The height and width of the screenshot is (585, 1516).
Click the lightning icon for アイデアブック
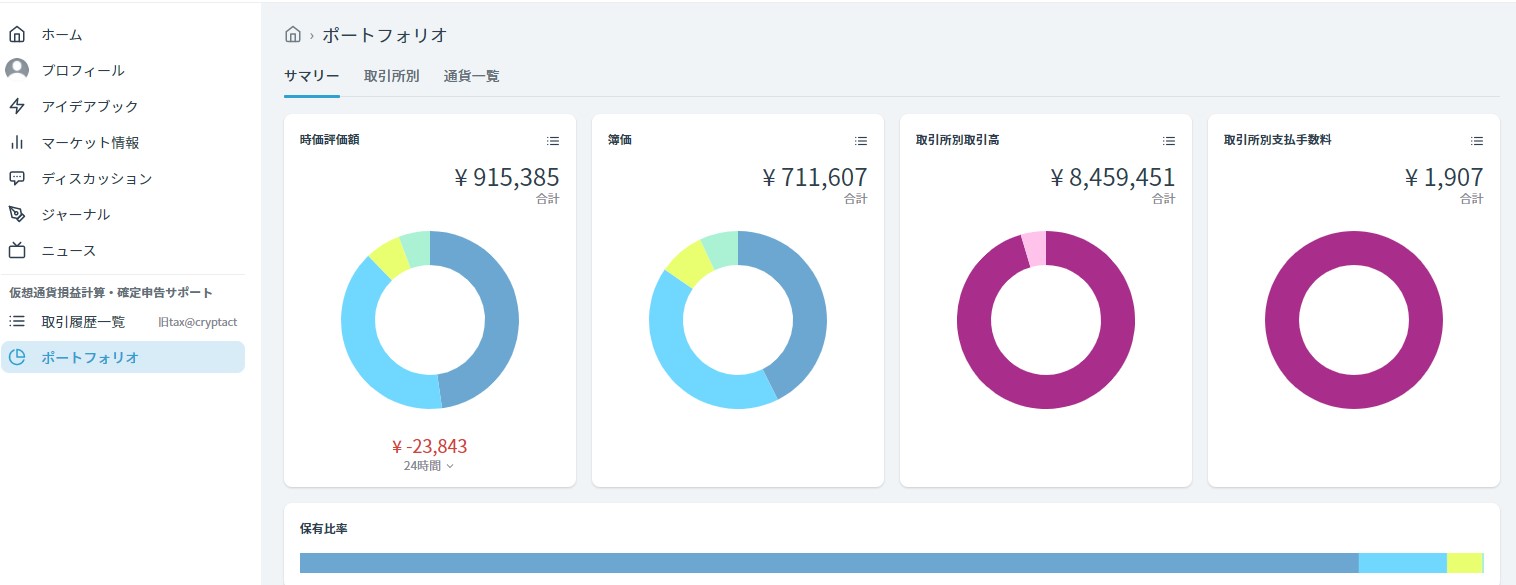click(17, 106)
